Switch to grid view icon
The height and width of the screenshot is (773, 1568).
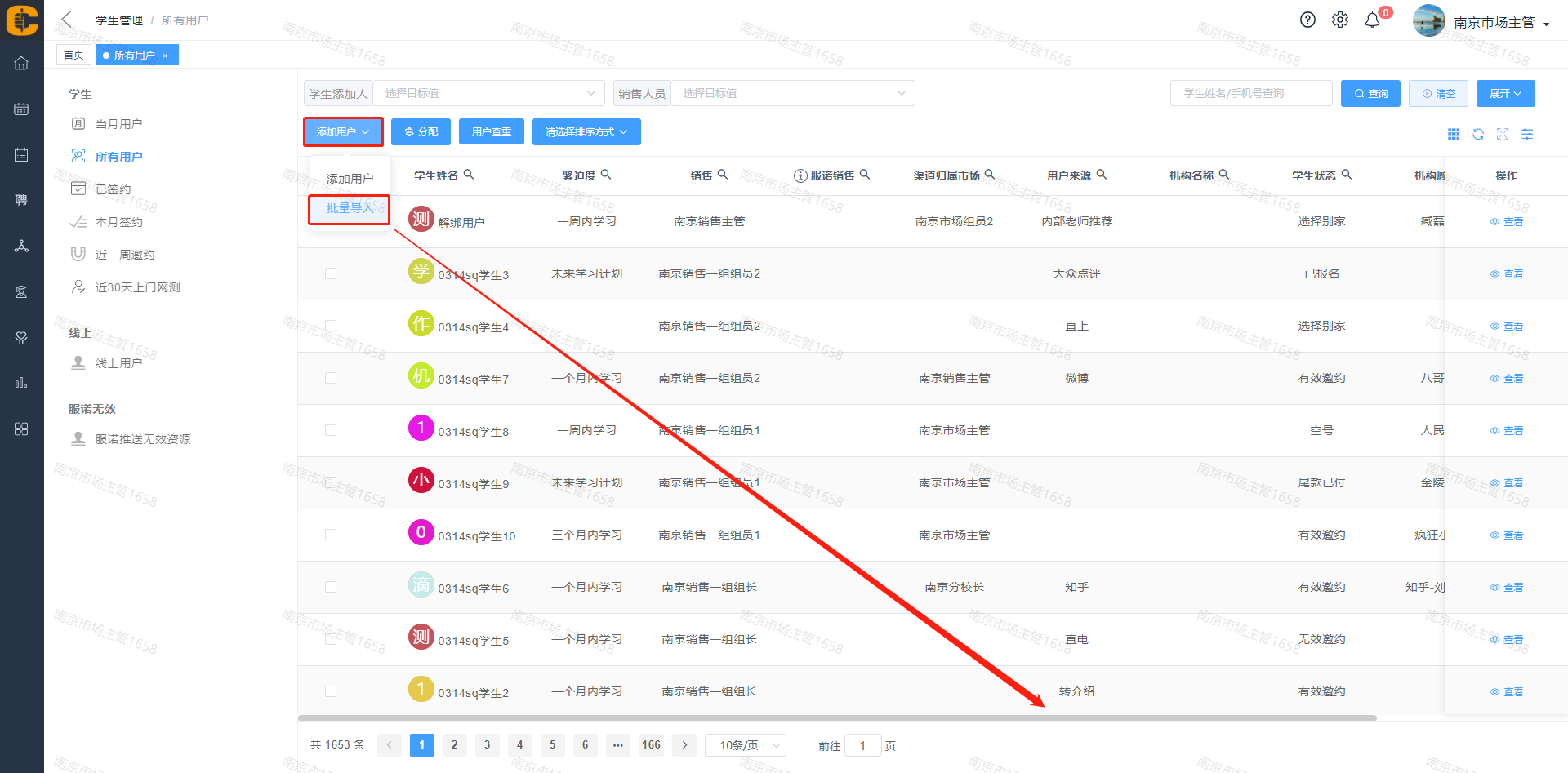pos(1454,134)
